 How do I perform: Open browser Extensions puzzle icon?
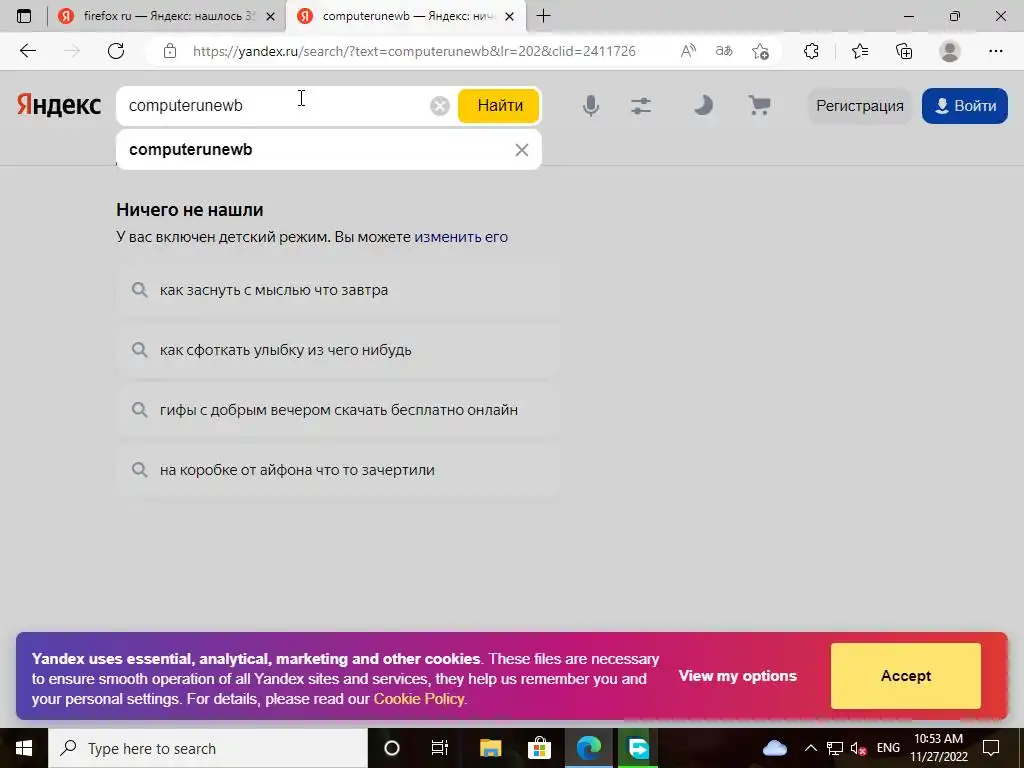[811, 51]
